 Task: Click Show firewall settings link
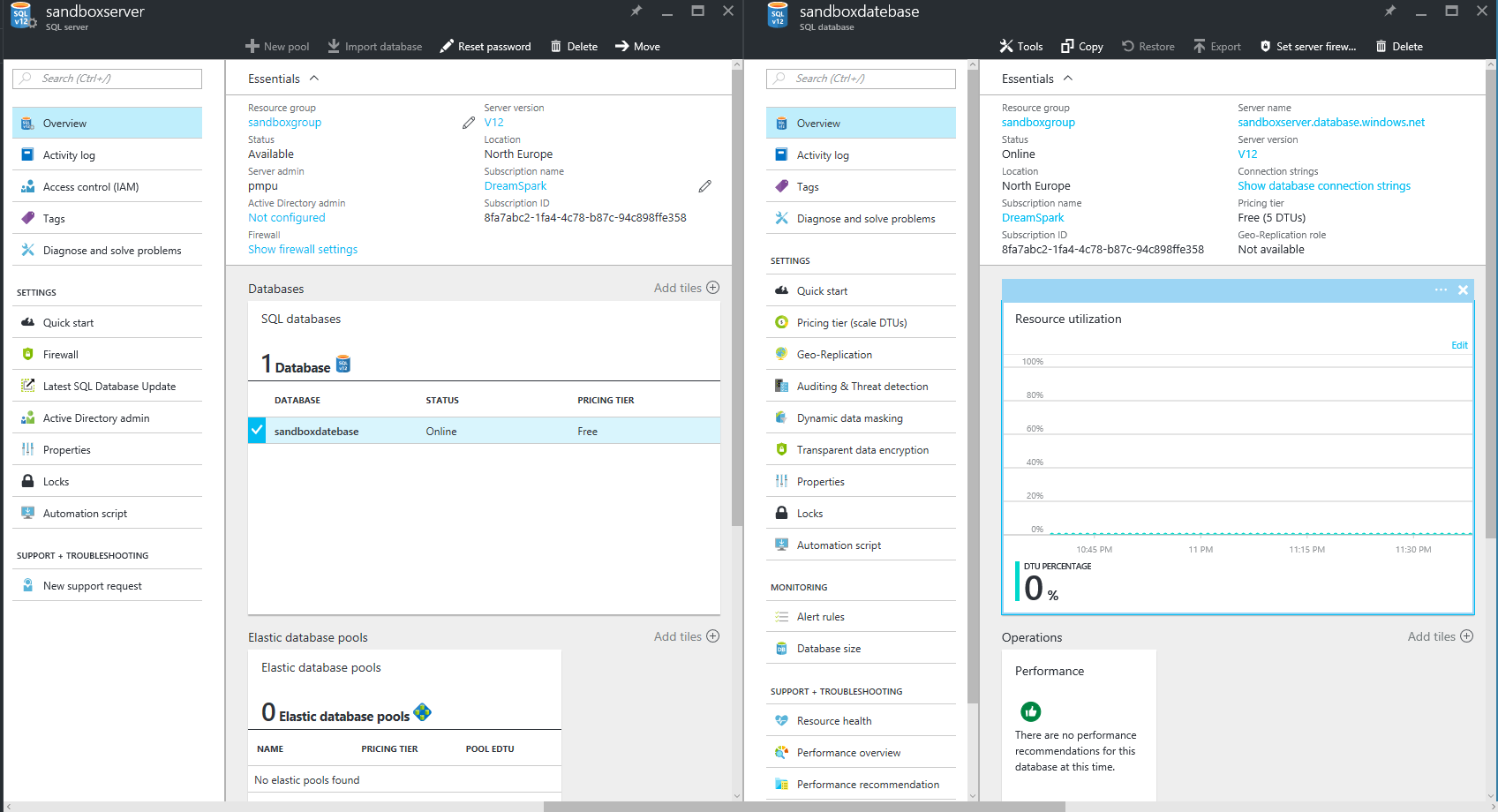[x=303, y=250]
